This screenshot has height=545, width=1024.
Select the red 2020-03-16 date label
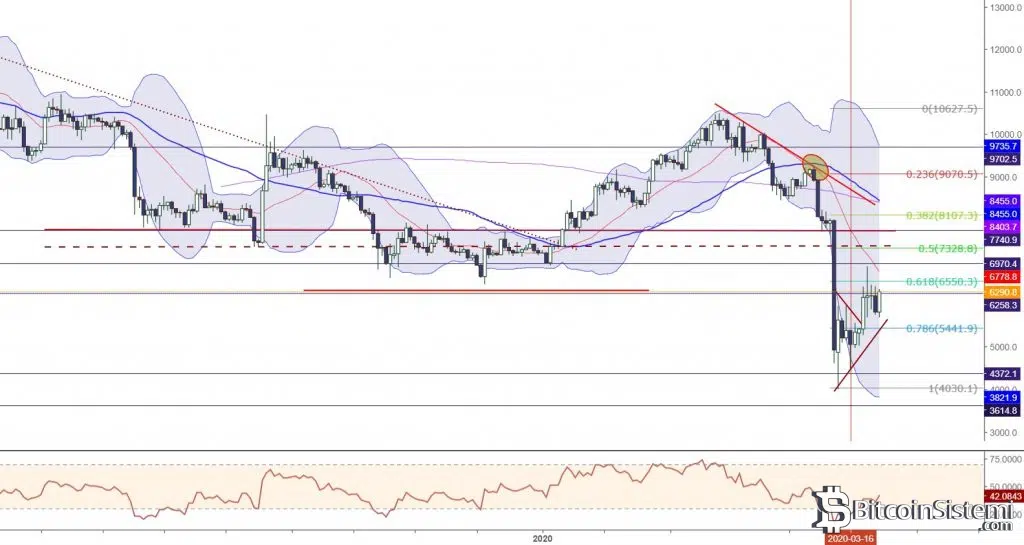point(851,538)
